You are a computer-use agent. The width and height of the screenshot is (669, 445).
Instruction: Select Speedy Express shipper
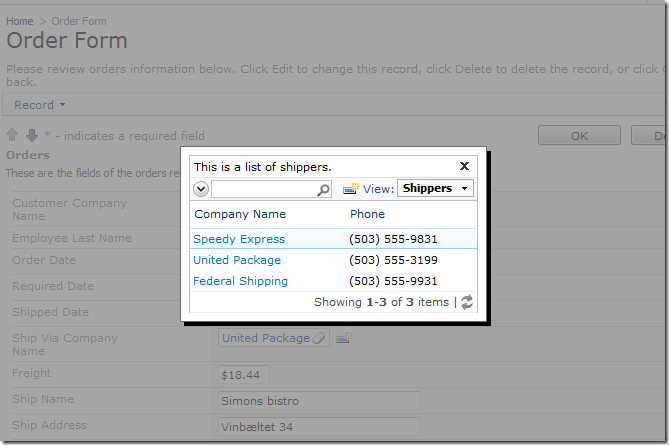point(239,239)
